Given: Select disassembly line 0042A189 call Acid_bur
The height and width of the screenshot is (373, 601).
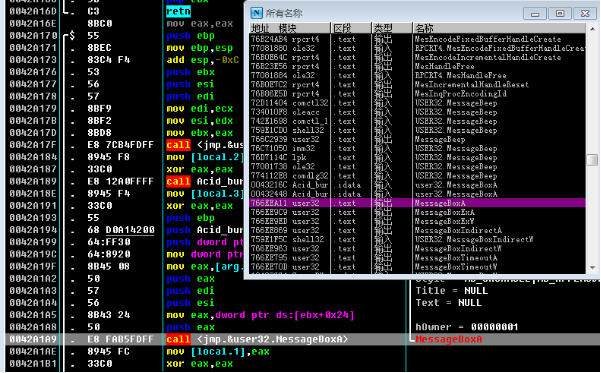Looking at the screenshot, I should pos(125,181).
